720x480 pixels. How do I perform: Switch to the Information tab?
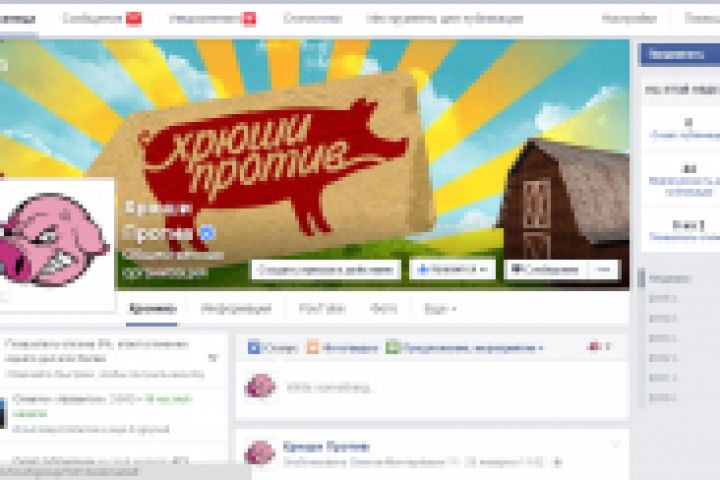point(236,309)
